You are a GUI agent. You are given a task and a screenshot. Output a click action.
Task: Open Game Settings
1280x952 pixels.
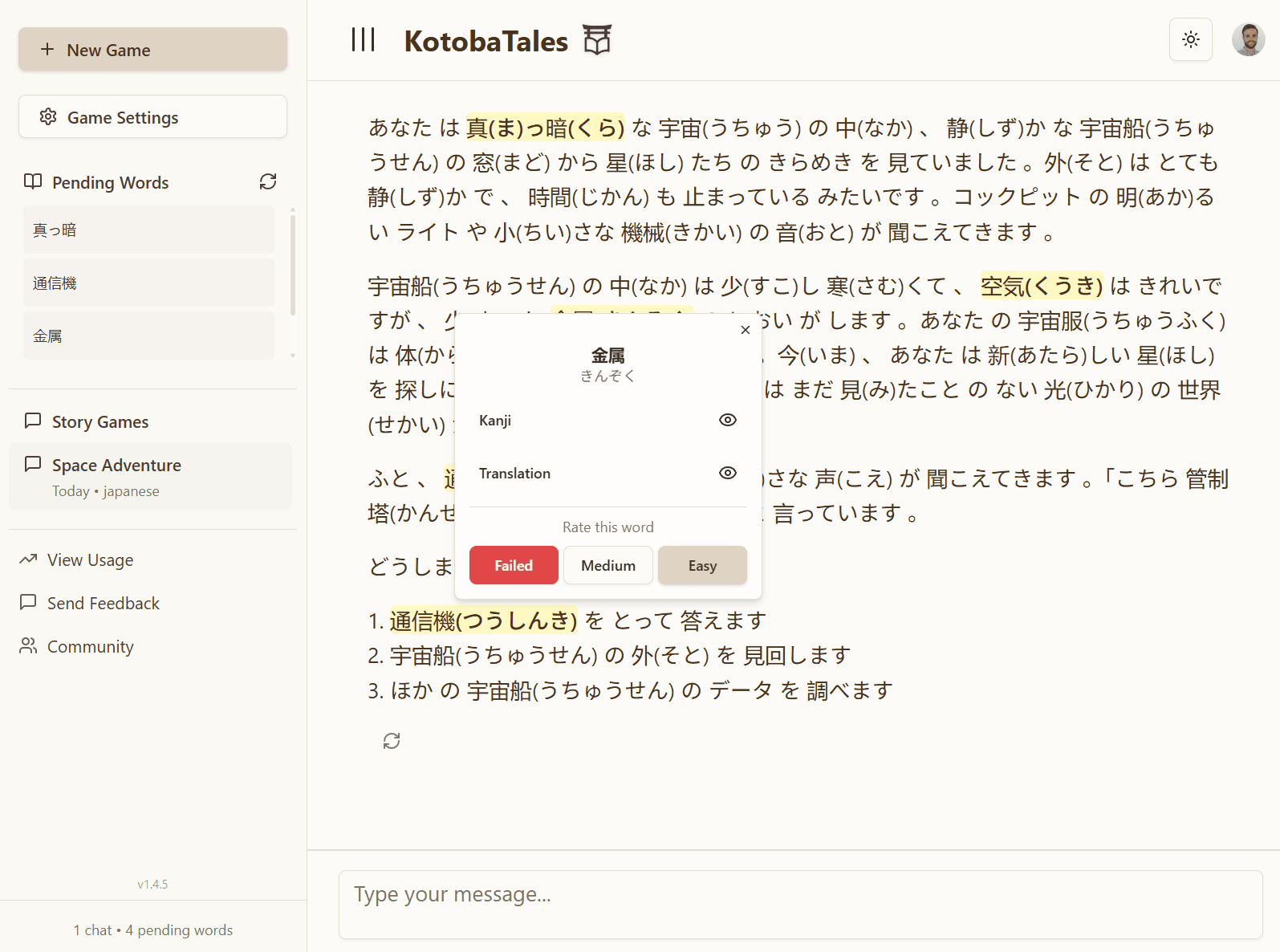click(x=152, y=117)
